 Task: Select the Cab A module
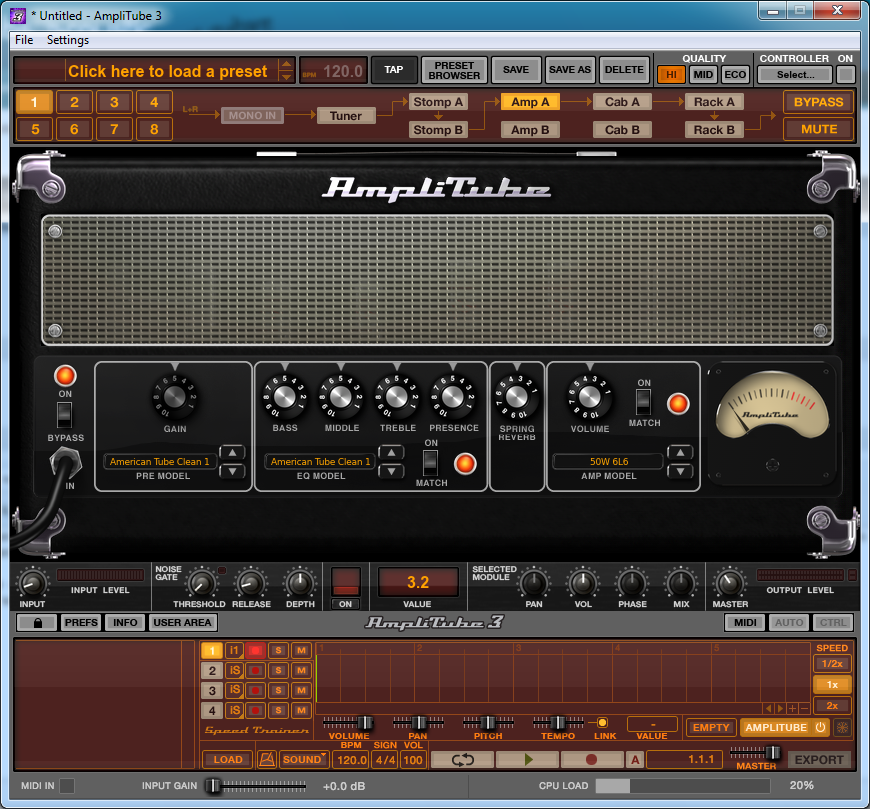tap(622, 102)
